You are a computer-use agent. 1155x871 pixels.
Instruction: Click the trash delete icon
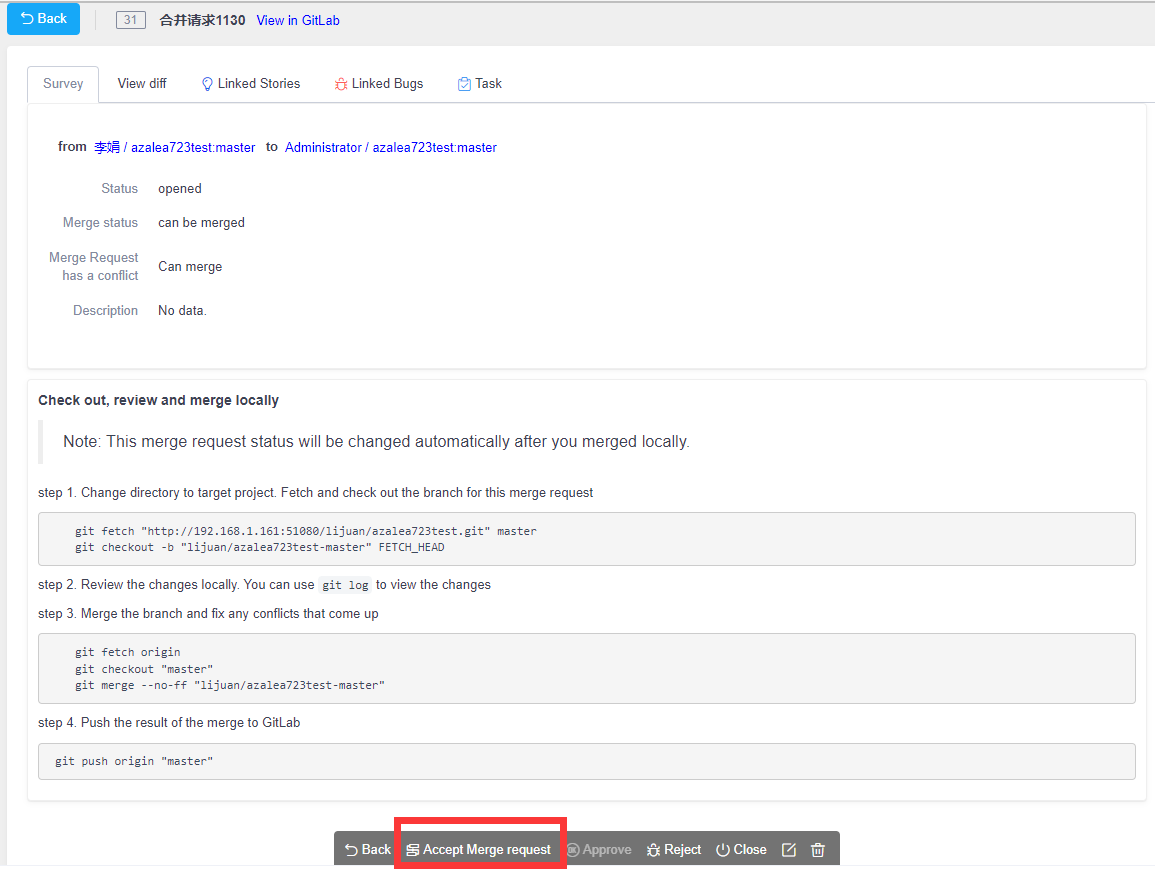tap(818, 850)
